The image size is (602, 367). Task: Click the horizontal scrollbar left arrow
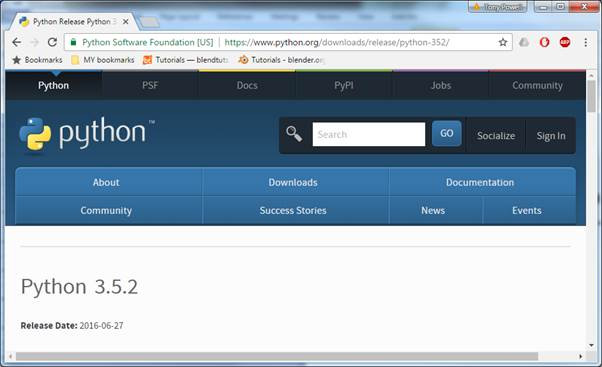[x=10, y=357]
